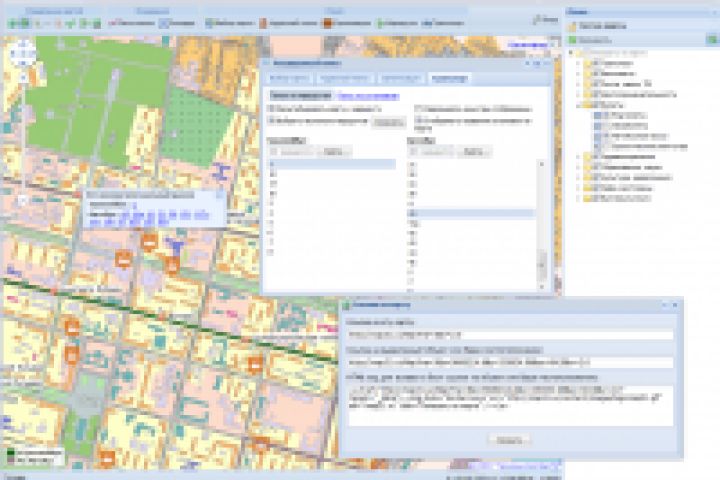This screenshot has width=720, height=480.
Task: Click the button at the bottom of the lower dialog
Action: point(509,440)
